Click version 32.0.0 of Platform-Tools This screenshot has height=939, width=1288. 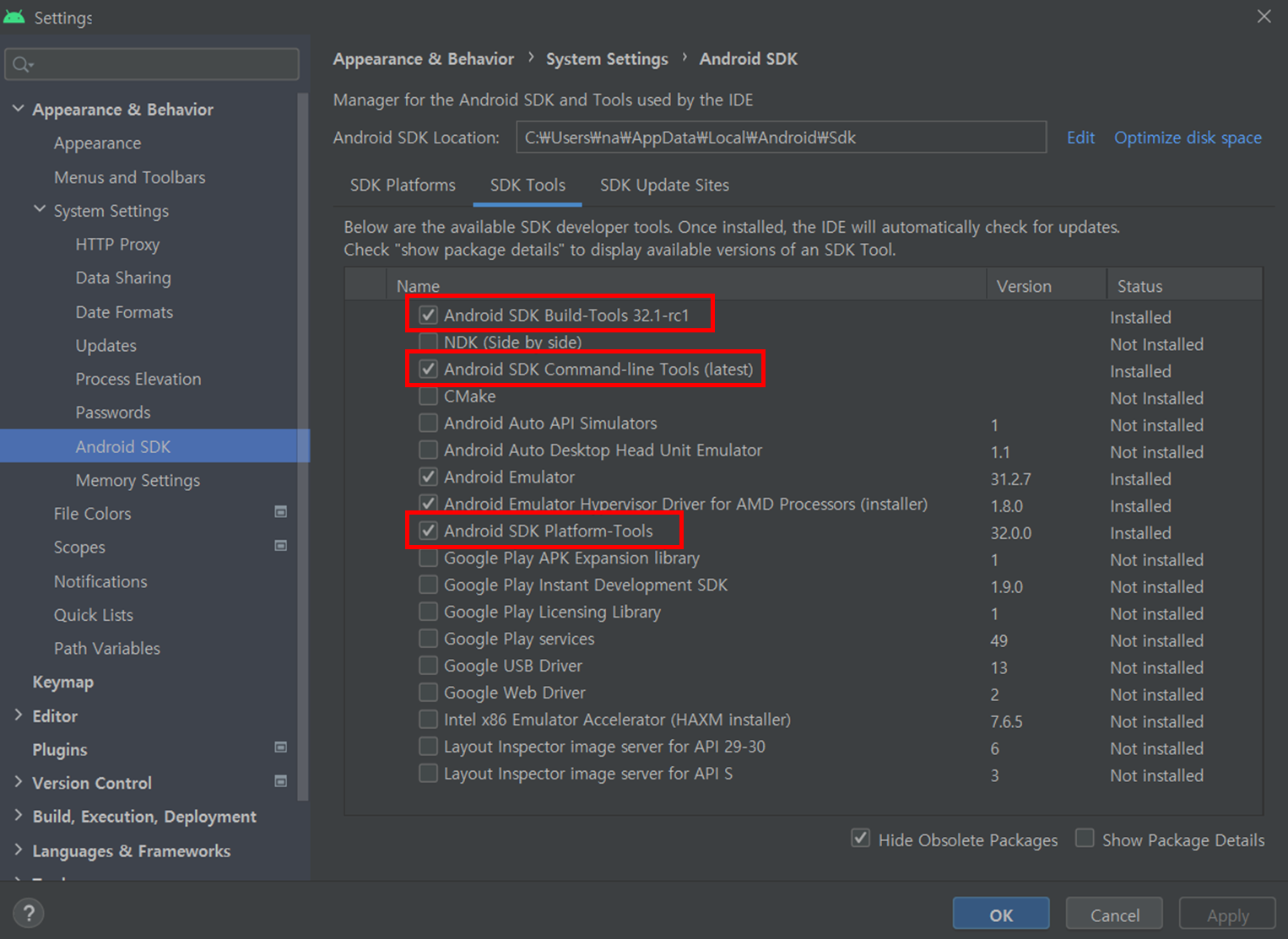click(x=1010, y=533)
